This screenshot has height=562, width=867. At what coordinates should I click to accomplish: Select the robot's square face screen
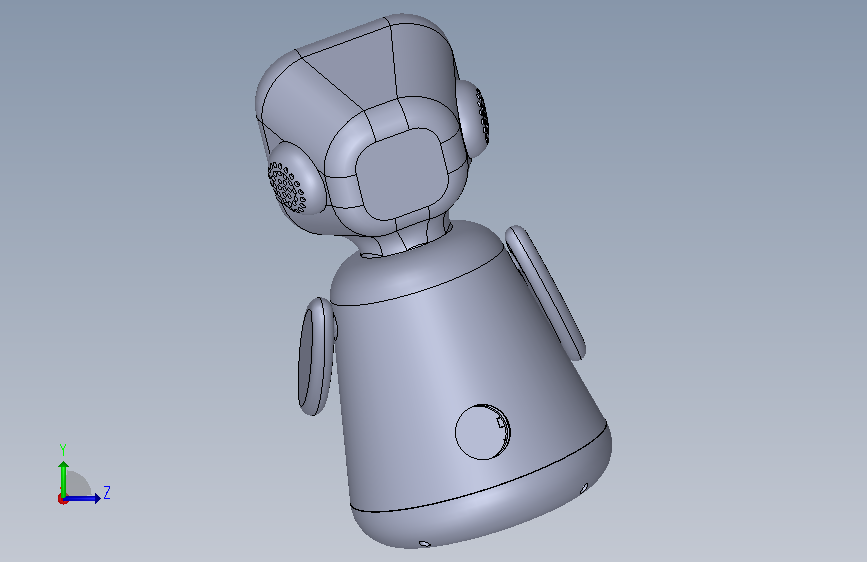[401, 173]
